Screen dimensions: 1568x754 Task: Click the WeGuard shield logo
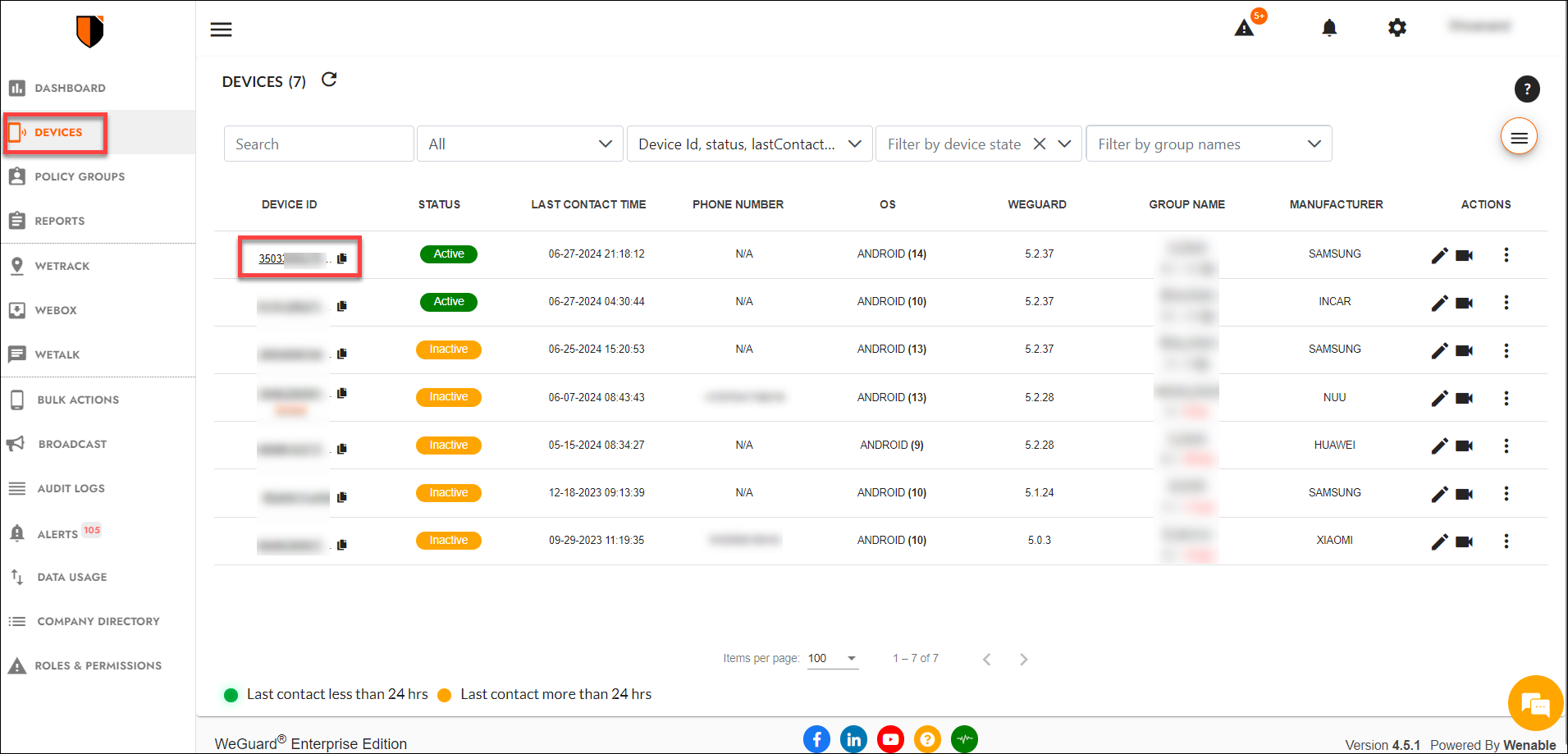click(89, 31)
